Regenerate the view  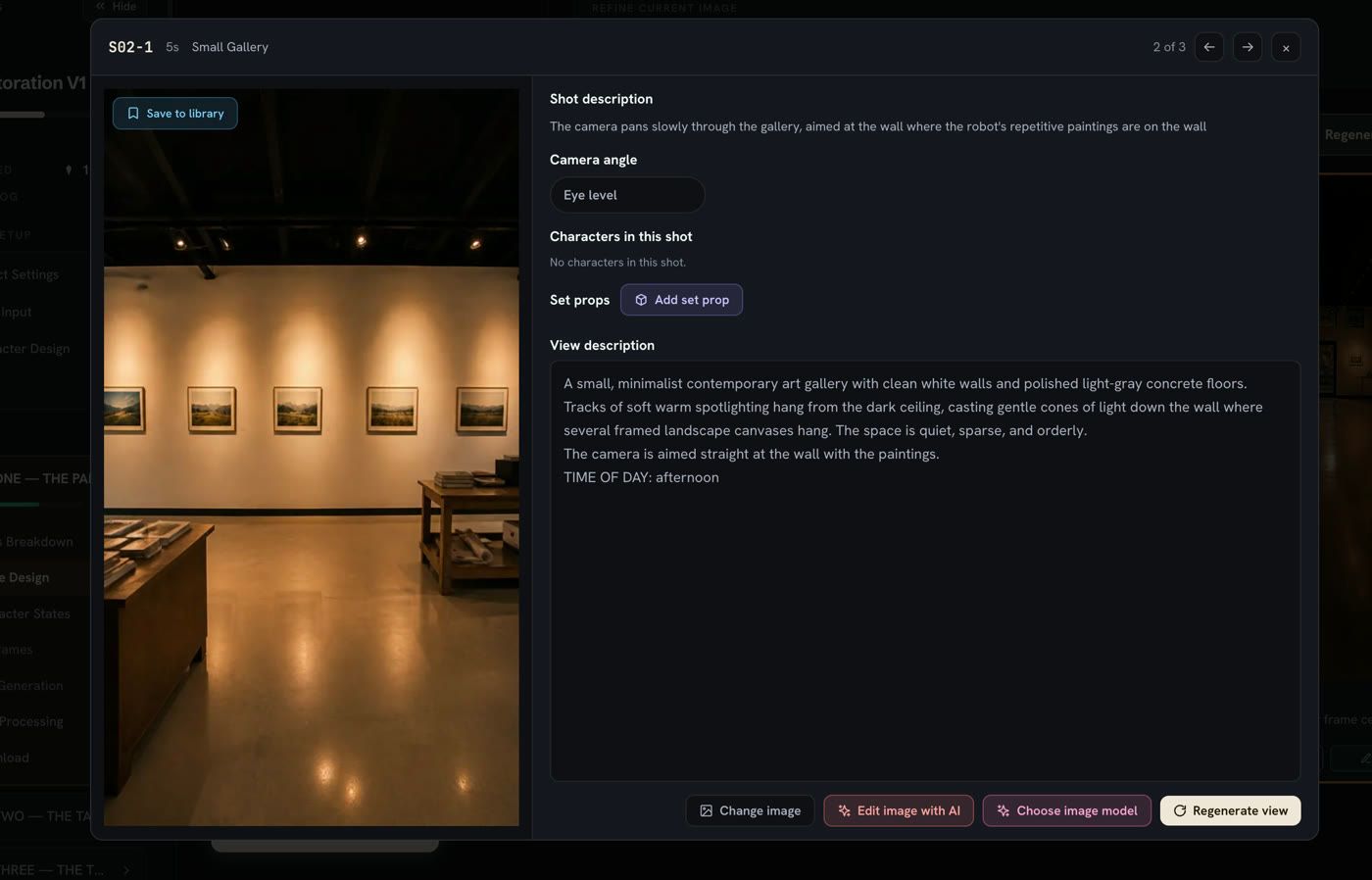tap(1230, 810)
